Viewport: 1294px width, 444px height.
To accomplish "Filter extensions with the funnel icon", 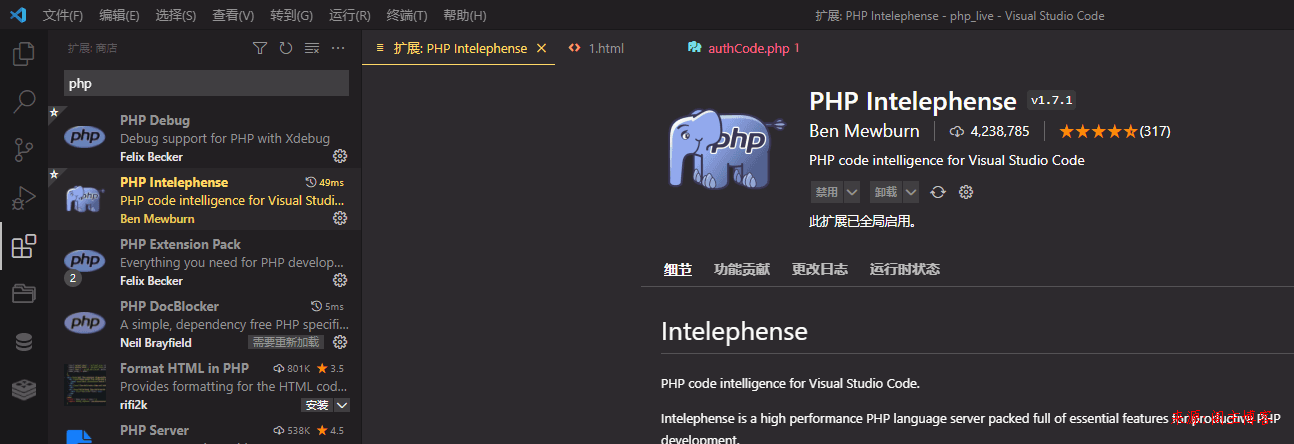I will click(x=260, y=48).
